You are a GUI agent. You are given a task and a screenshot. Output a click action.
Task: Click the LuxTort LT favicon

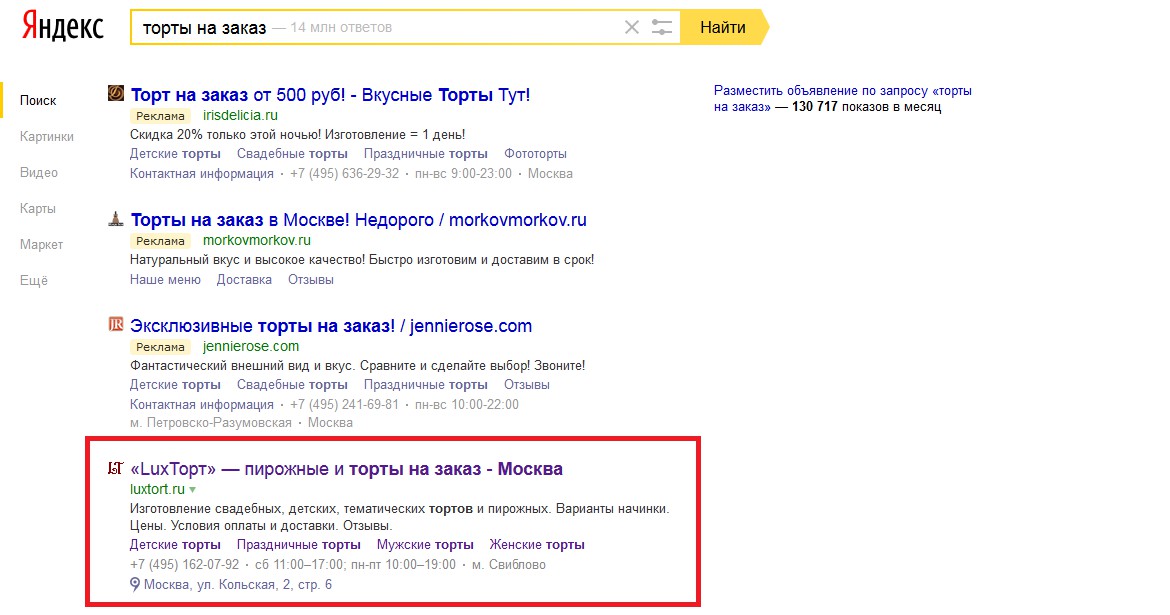tap(116, 468)
